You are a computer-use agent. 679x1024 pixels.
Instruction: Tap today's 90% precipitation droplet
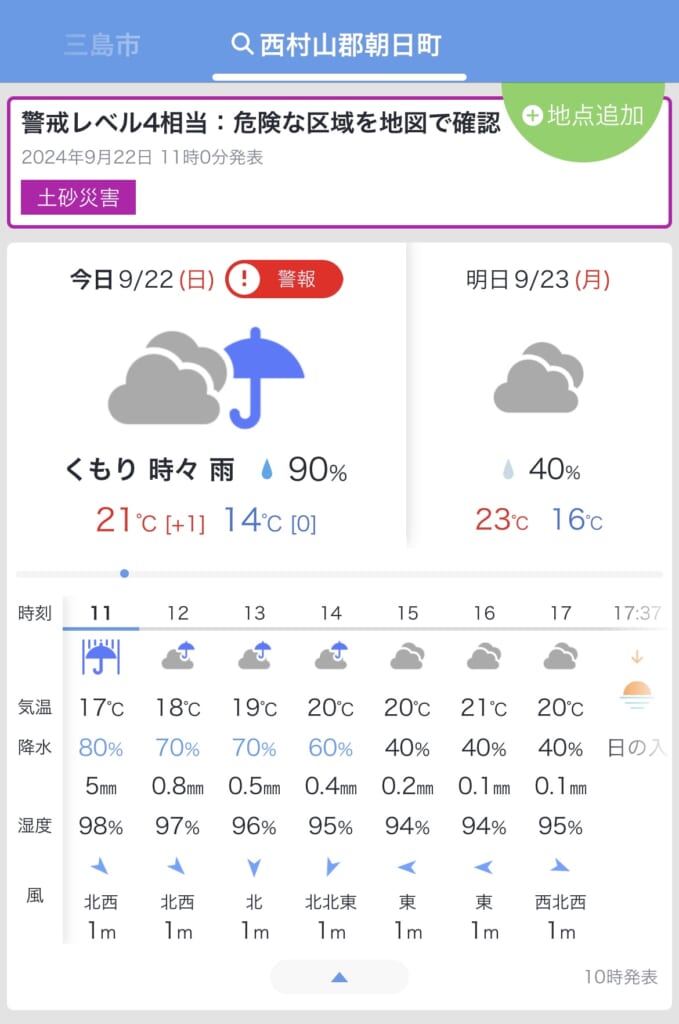pos(266,470)
